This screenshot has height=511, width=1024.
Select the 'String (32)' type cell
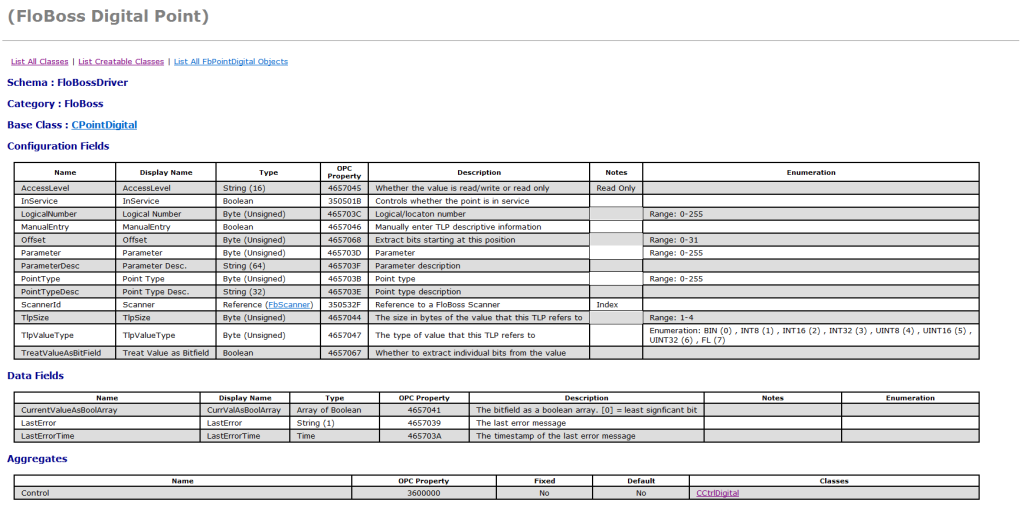[268, 291]
